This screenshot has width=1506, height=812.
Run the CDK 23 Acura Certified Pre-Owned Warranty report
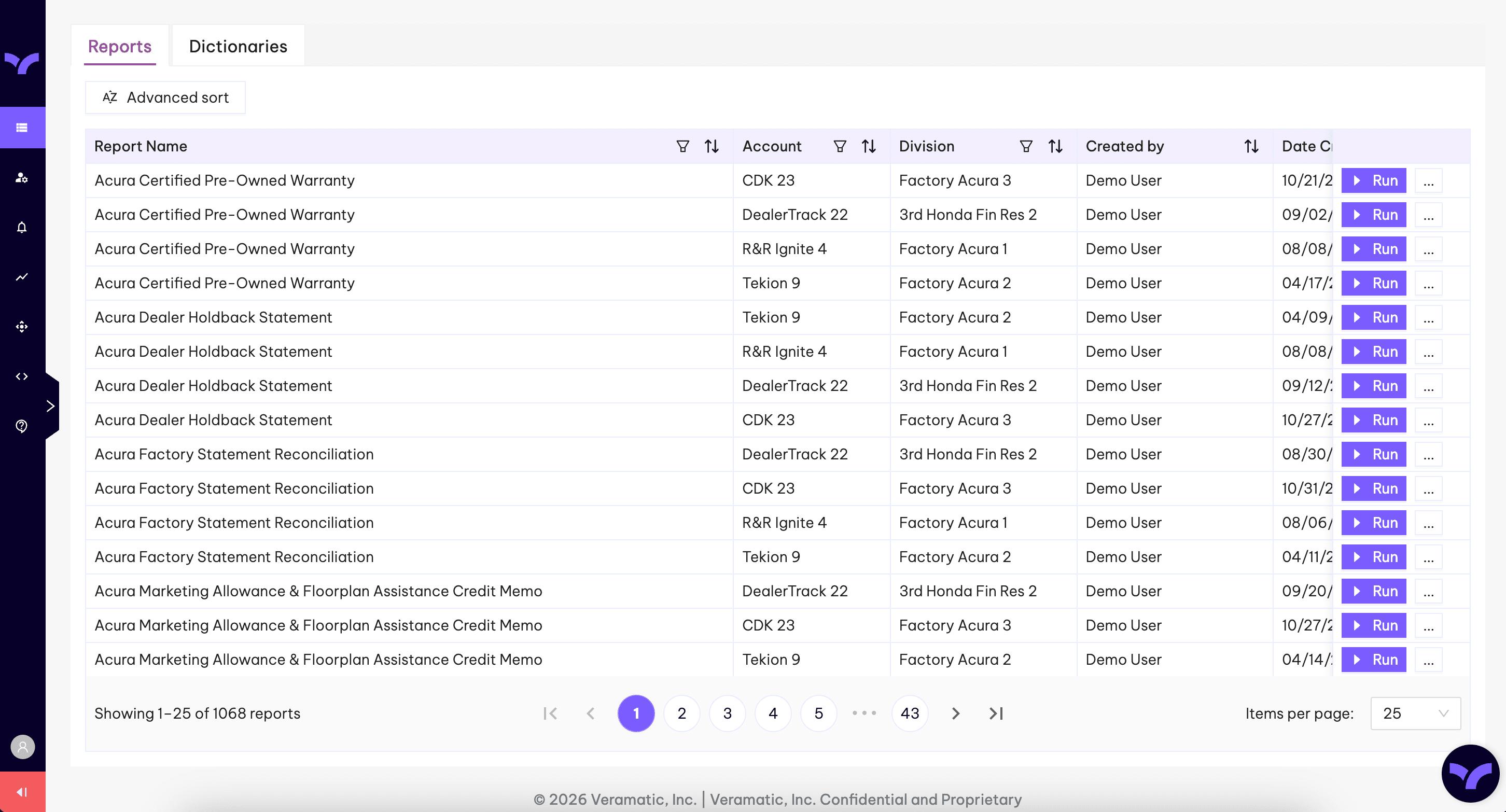pos(1373,180)
